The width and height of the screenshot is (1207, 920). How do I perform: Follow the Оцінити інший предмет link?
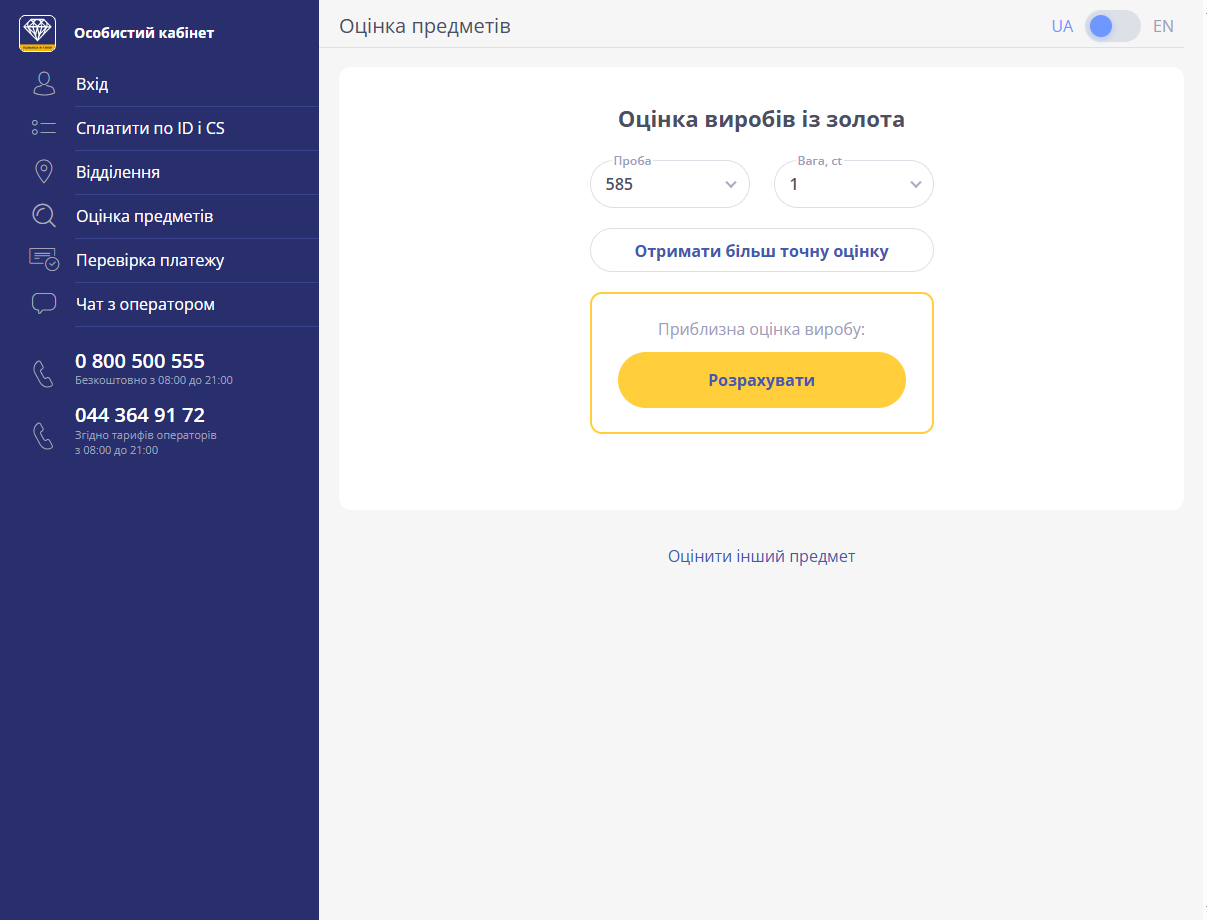(x=761, y=556)
